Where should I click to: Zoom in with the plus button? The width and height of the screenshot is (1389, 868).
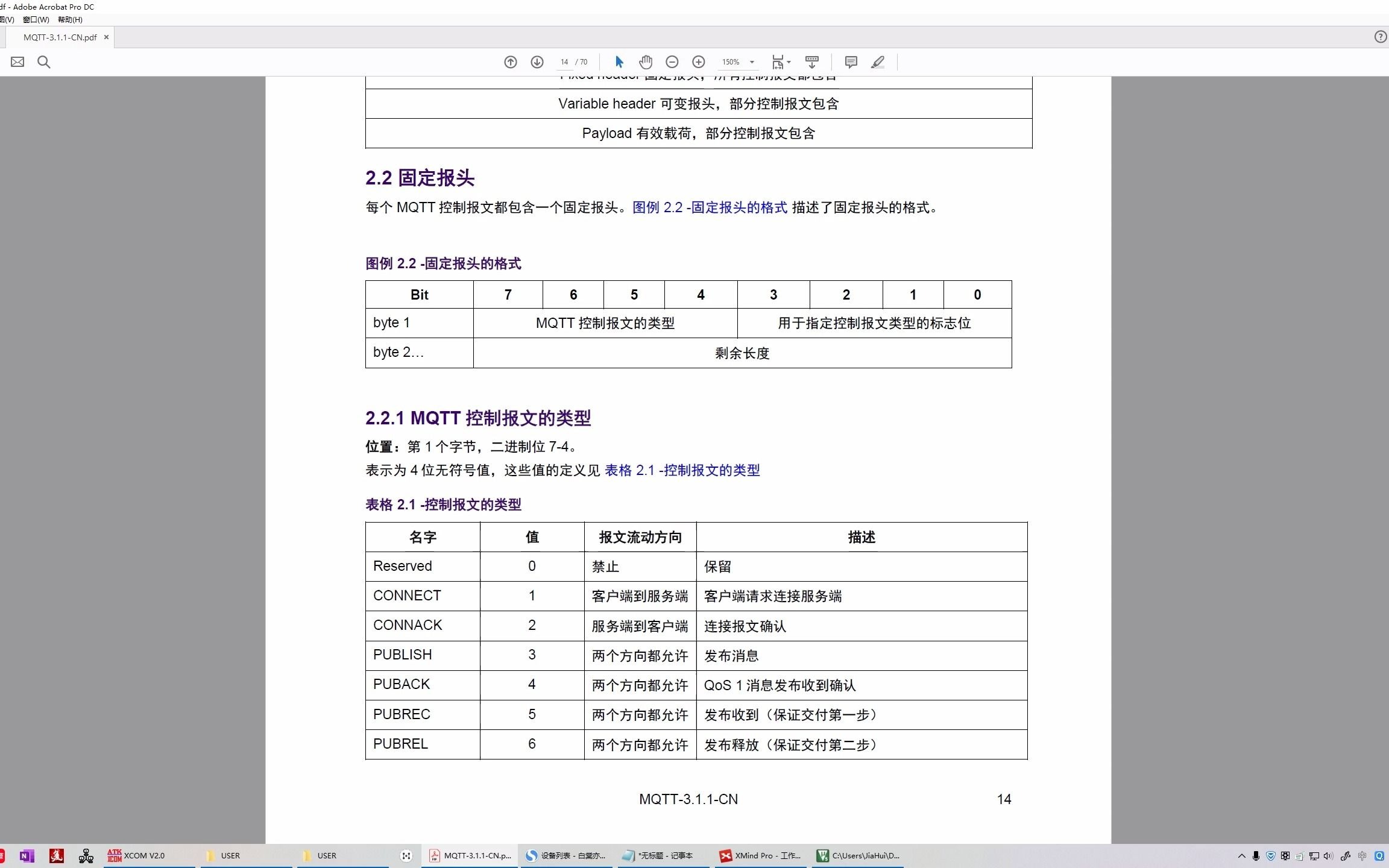[699, 62]
